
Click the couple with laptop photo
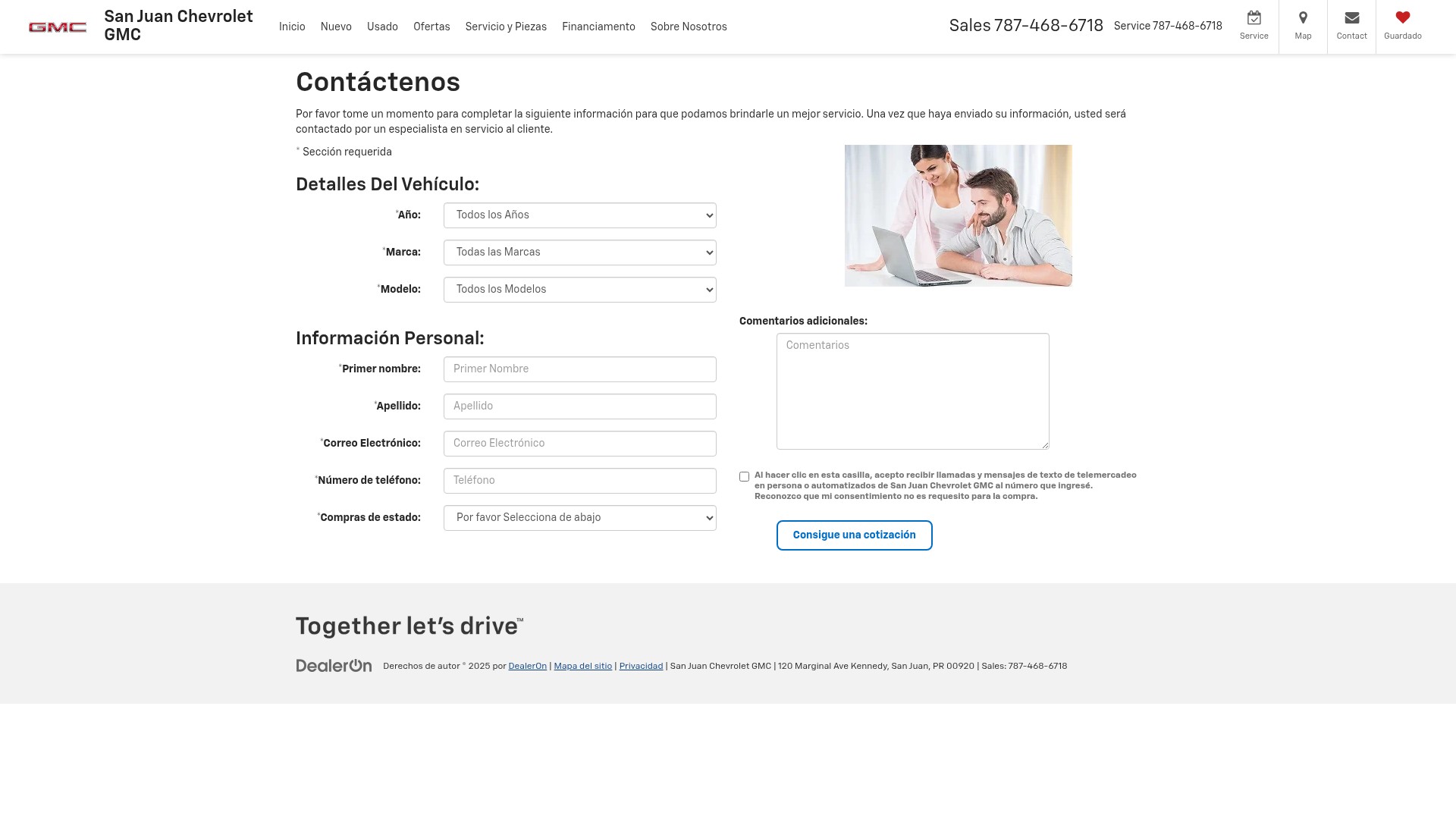tap(959, 215)
